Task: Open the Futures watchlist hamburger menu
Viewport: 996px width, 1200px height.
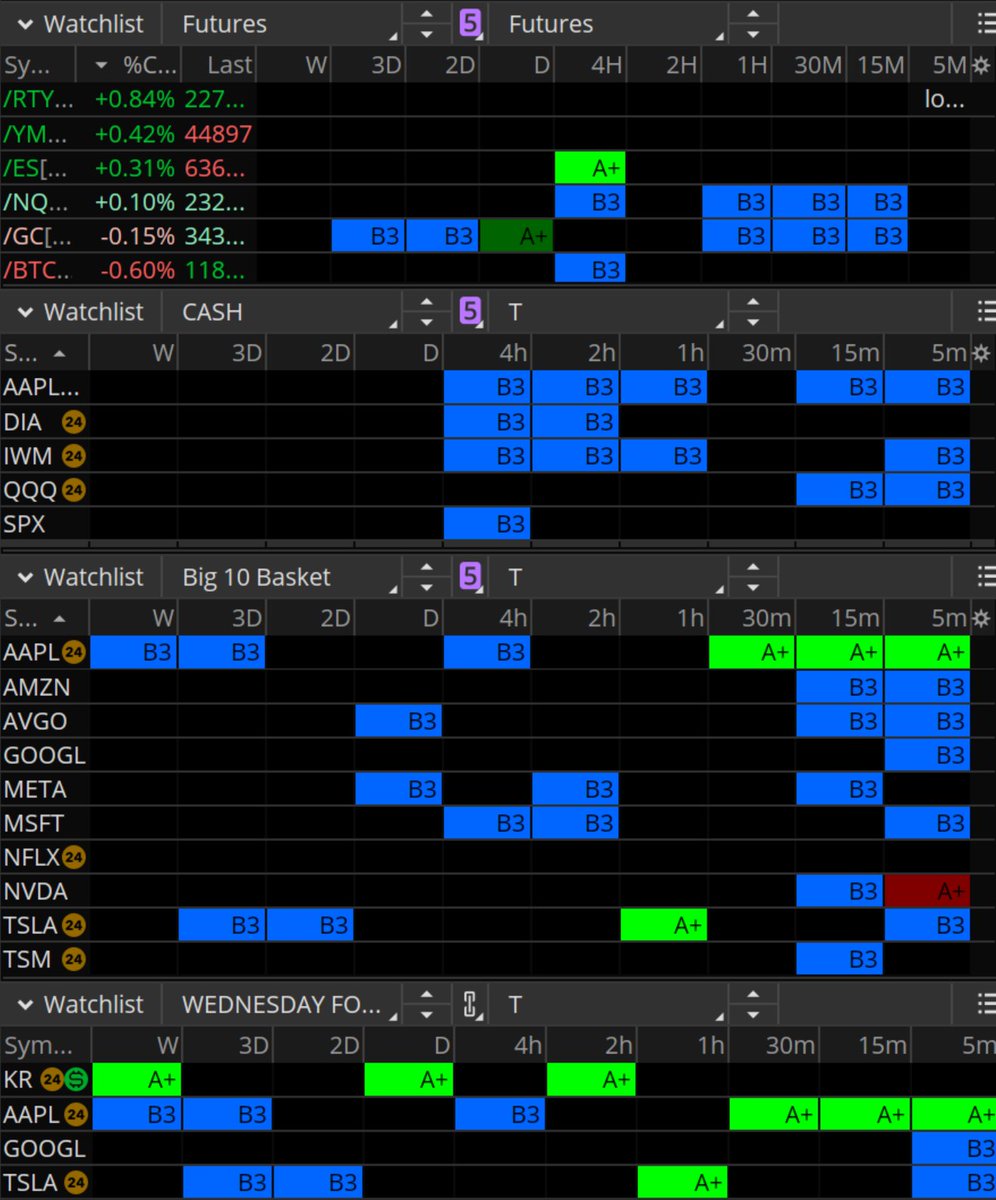Action: click(x=985, y=24)
